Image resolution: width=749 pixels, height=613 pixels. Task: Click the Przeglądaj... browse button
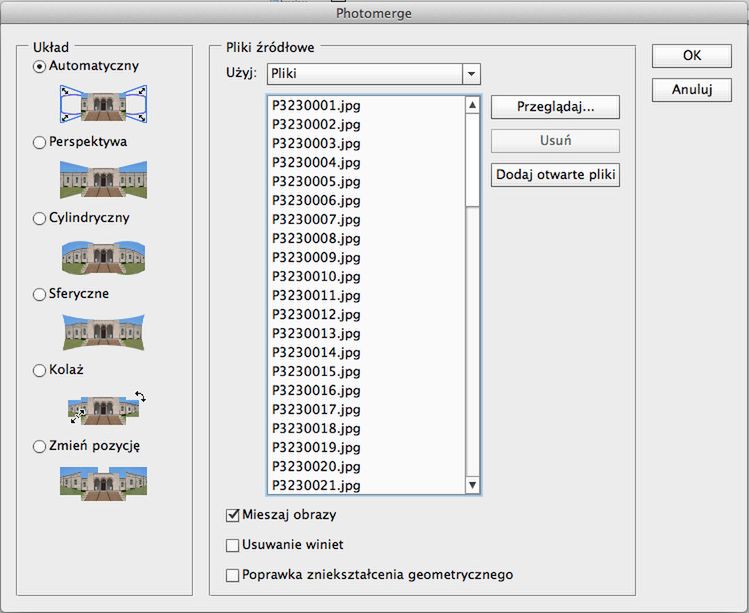point(555,107)
